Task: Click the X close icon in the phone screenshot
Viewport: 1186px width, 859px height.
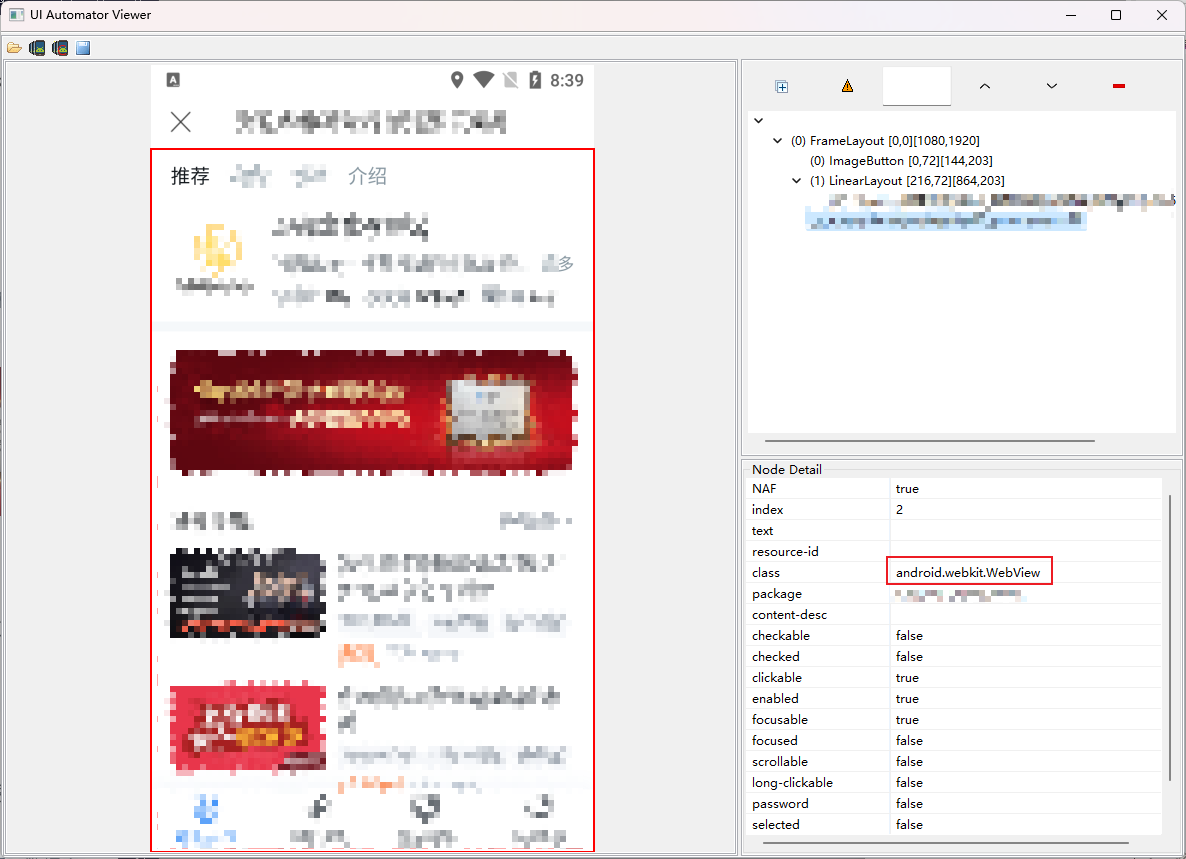Action: pos(181,122)
